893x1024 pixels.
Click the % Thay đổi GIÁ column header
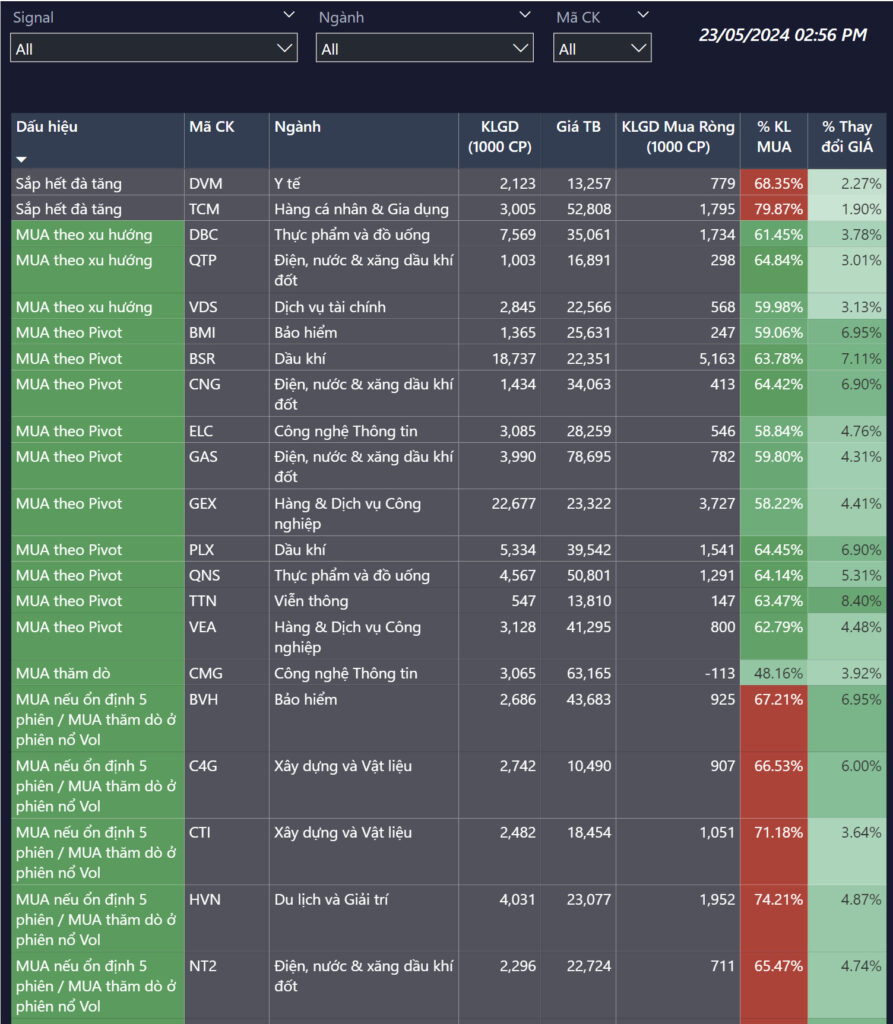pyautogui.click(x=847, y=137)
